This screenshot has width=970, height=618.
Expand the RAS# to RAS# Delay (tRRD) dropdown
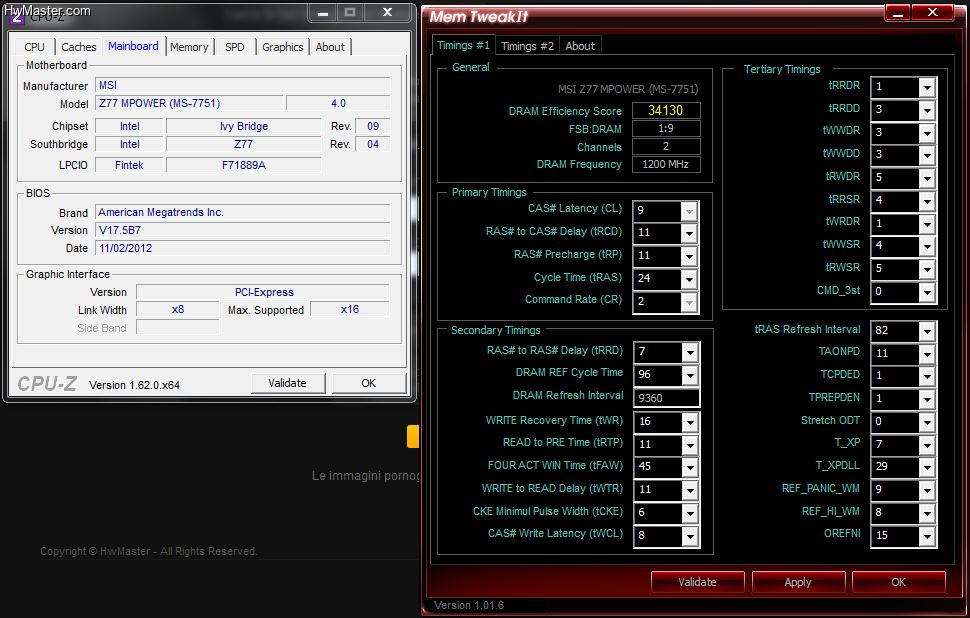(x=690, y=352)
